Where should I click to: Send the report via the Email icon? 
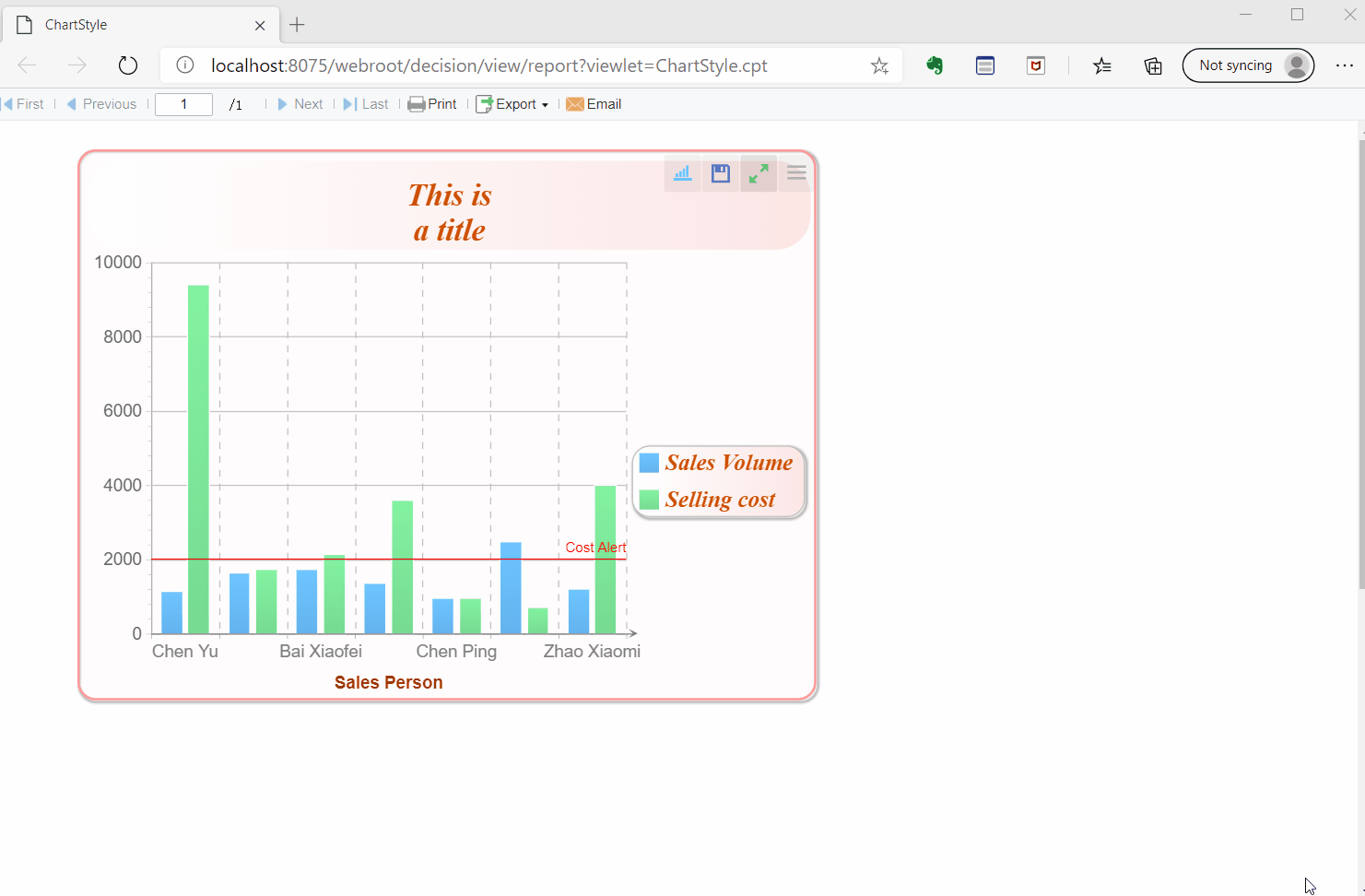tap(594, 103)
